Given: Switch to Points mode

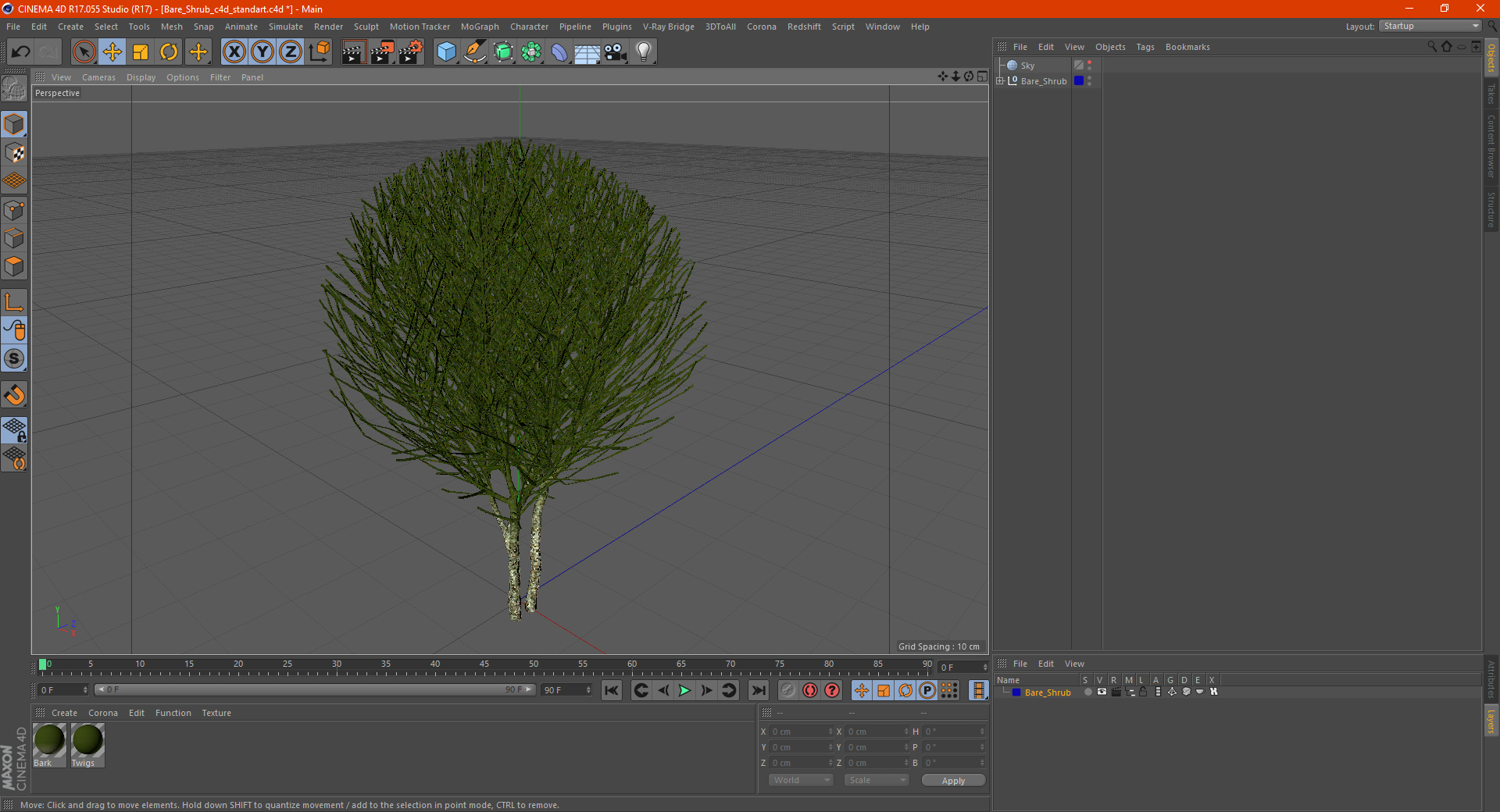Looking at the screenshot, I should 15,210.
